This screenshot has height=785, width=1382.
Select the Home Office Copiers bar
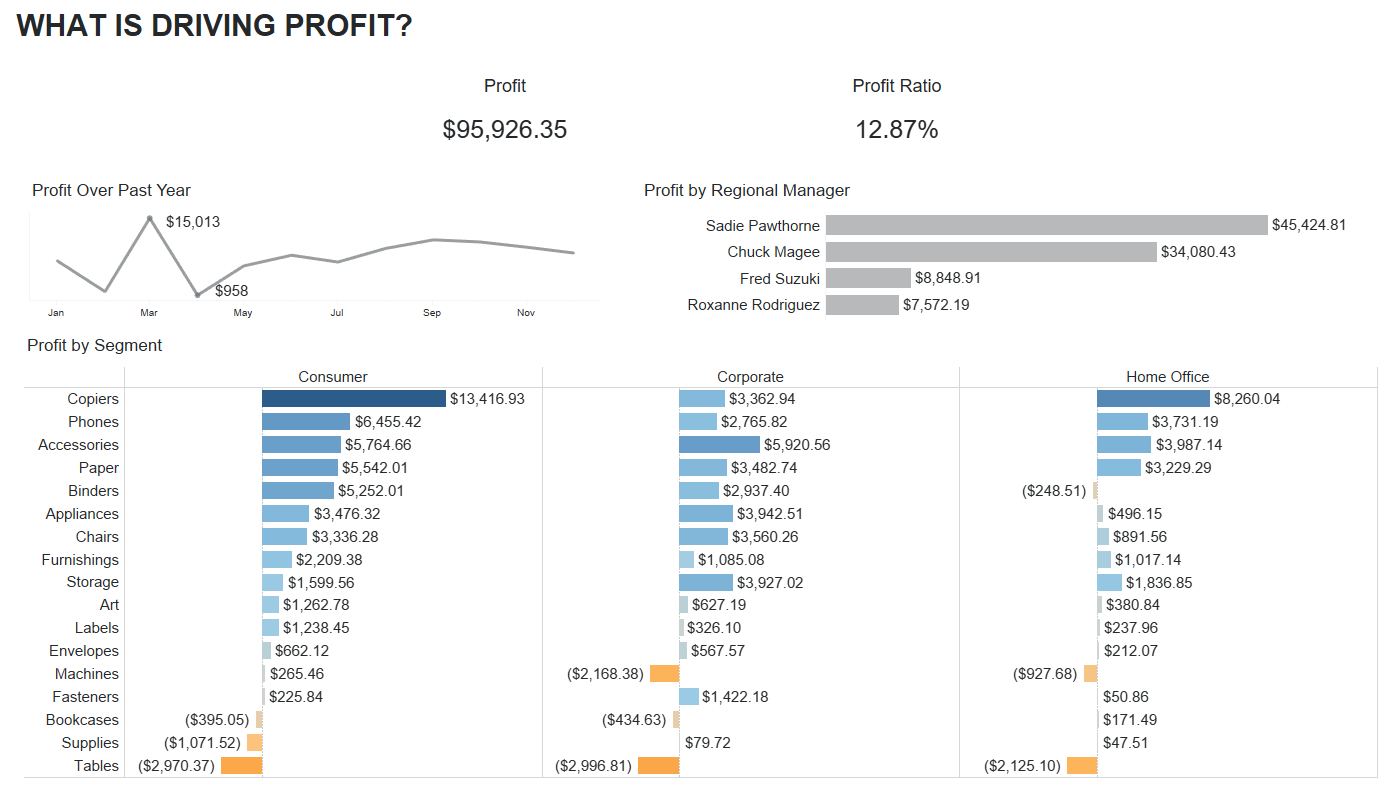(x=1153, y=399)
